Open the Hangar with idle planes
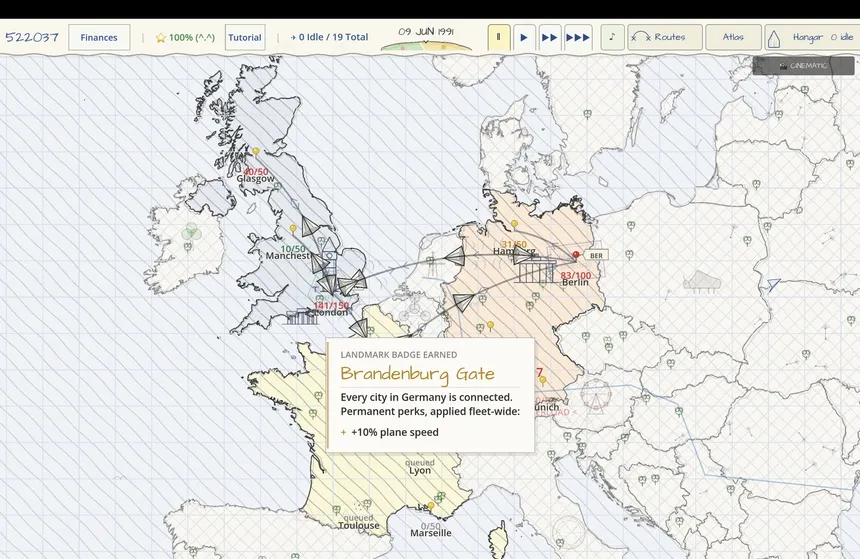This screenshot has width=860, height=559. (x=812, y=37)
